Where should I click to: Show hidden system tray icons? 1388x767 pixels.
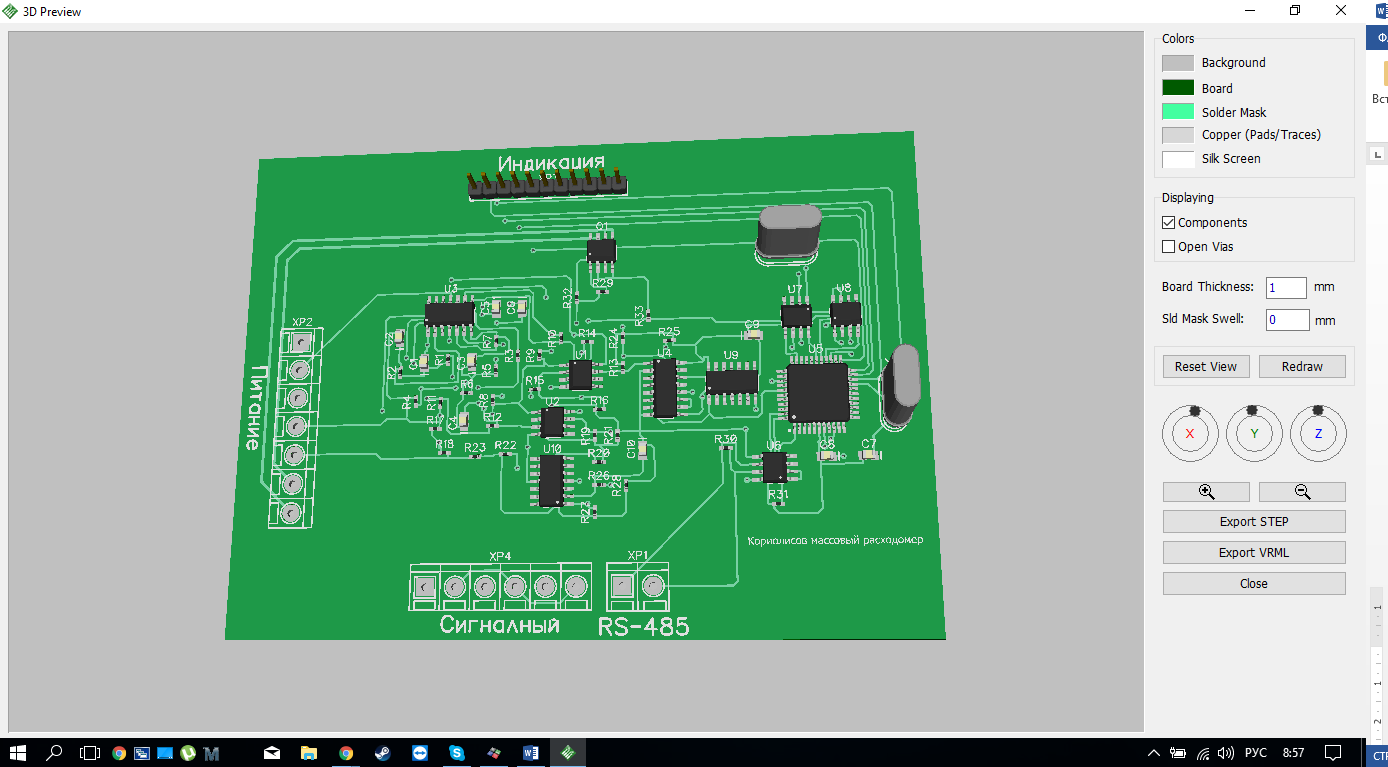click(1154, 753)
